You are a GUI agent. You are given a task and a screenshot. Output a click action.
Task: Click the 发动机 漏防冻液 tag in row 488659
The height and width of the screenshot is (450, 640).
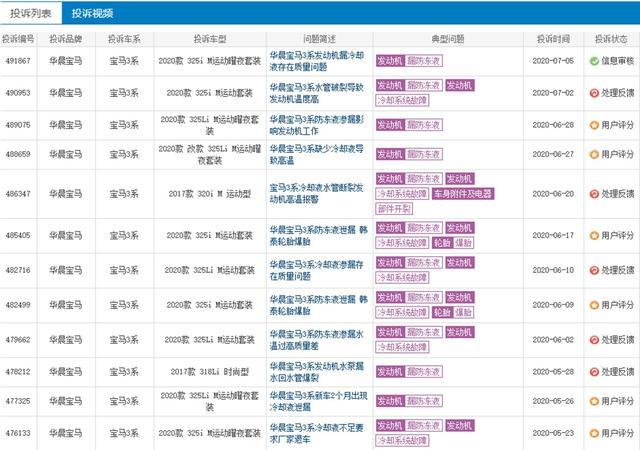tap(409, 154)
